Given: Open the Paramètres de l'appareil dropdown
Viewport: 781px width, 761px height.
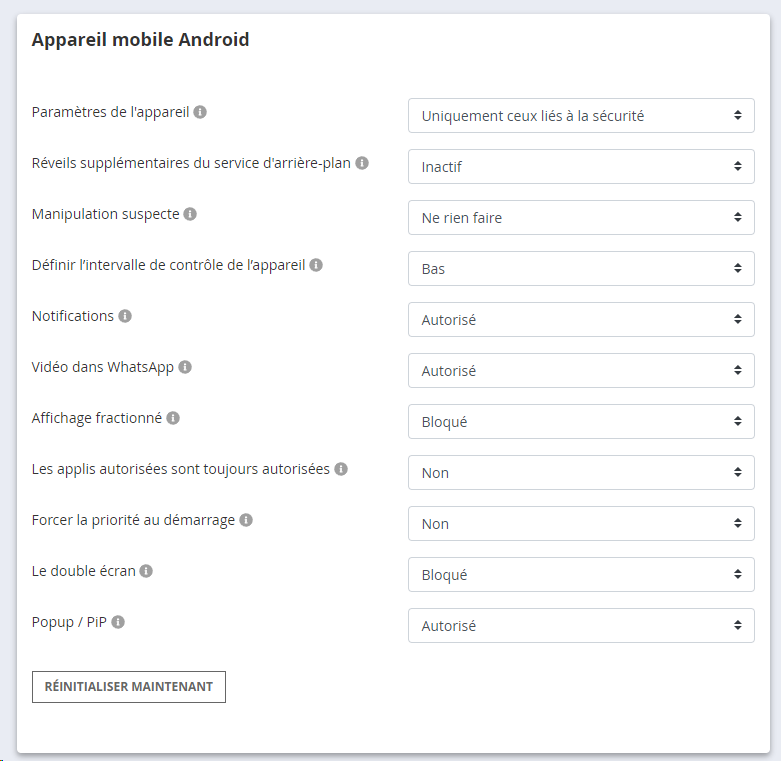Looking at the screenshot, I should [x=581, y=116].
